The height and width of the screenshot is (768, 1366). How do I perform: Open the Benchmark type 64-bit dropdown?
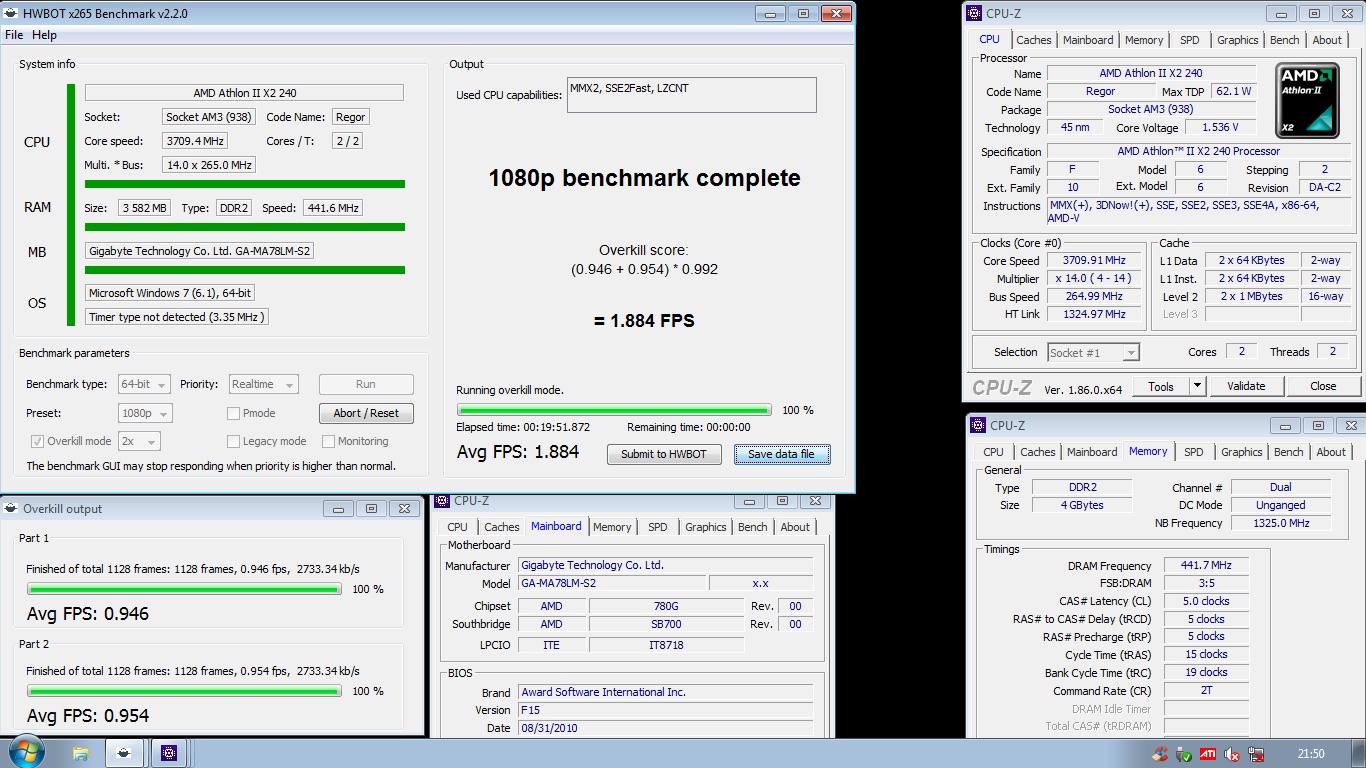point(145,384)
